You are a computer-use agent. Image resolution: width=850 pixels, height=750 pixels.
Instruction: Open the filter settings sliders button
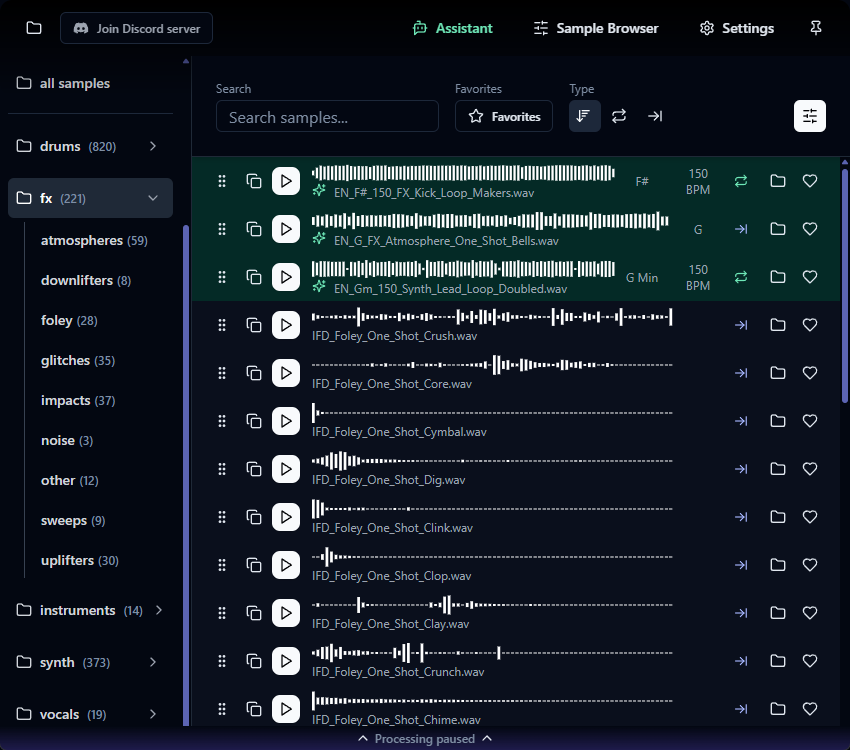click(x=810, y=116)
